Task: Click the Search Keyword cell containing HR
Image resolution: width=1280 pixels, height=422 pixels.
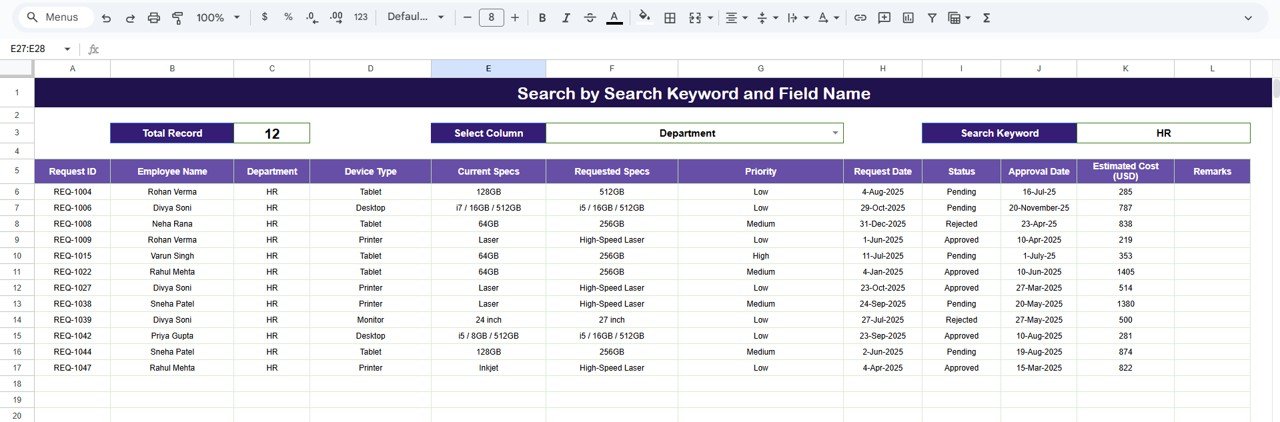Action: (1163, 133)
